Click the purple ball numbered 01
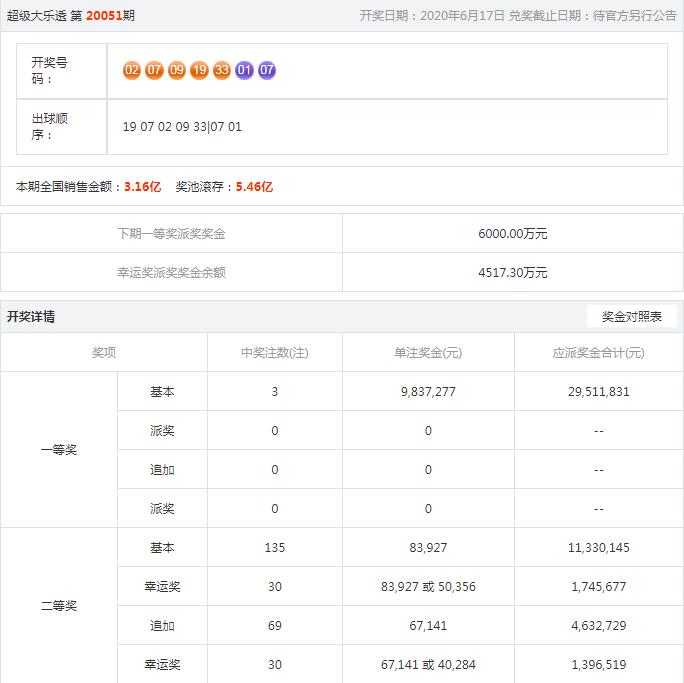 (x=244, y=70)
